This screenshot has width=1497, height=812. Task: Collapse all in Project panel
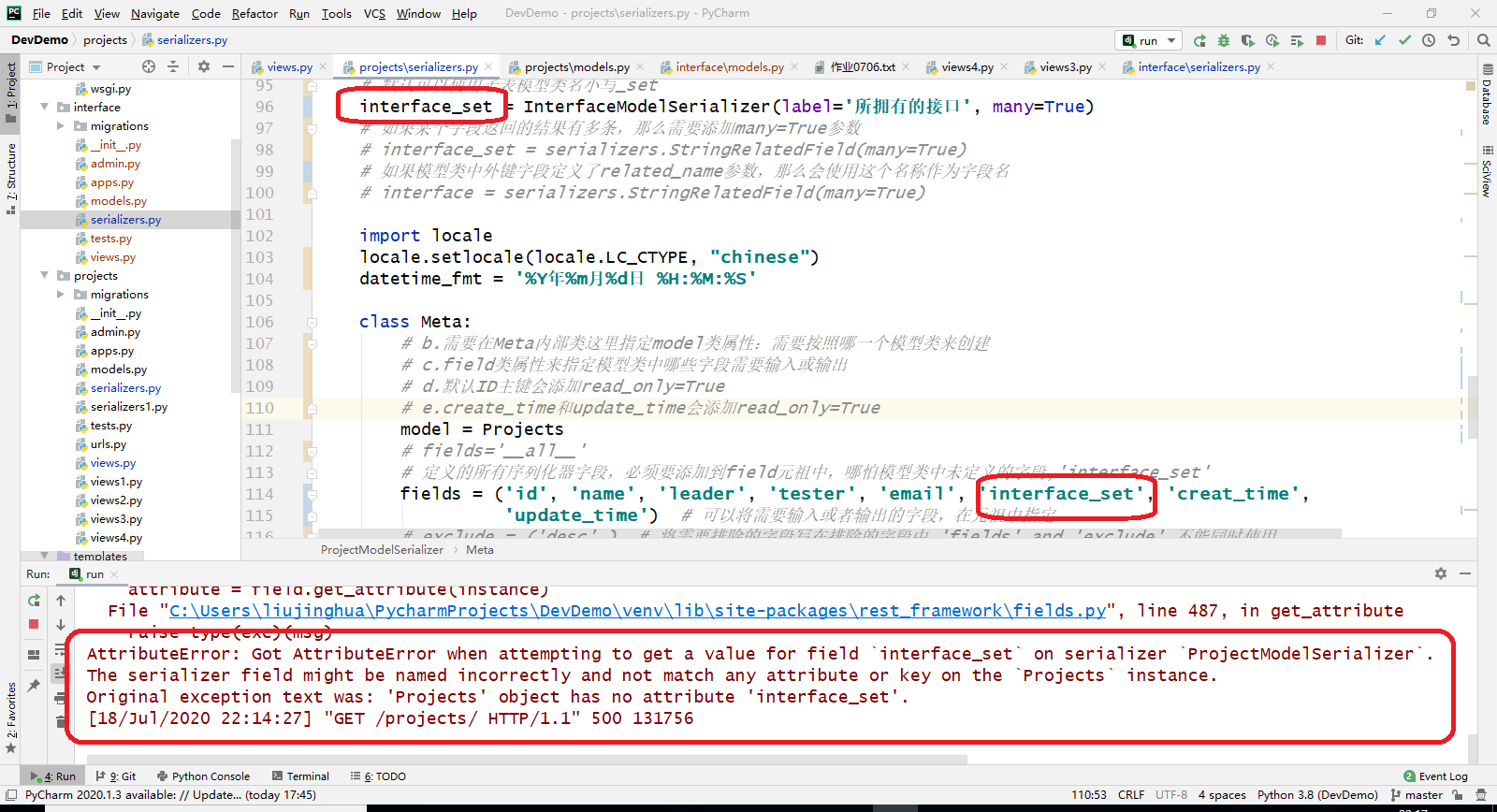(x=173, y=66)
